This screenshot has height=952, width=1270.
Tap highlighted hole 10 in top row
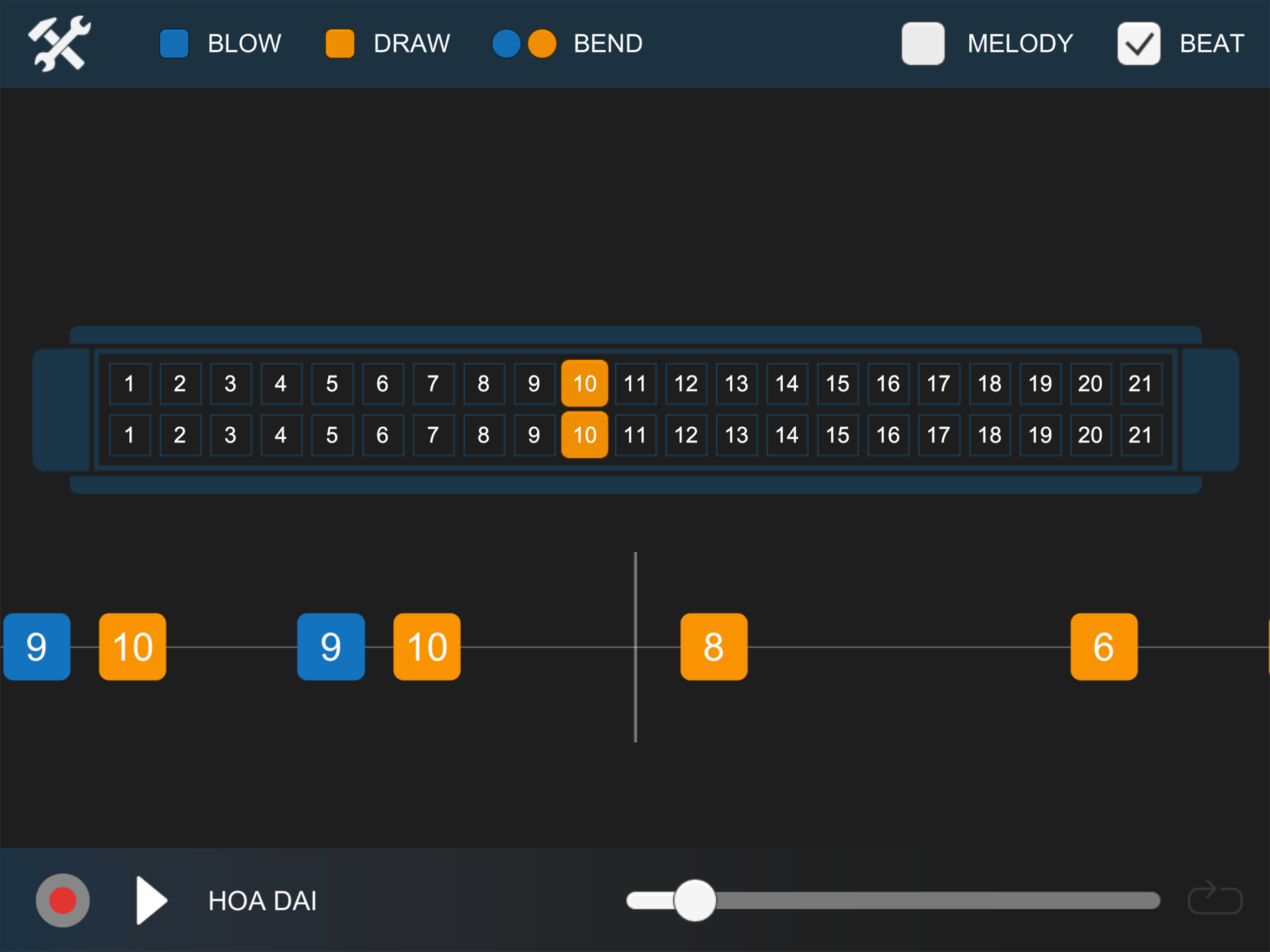pyautogui.click(x=584, y=383)
